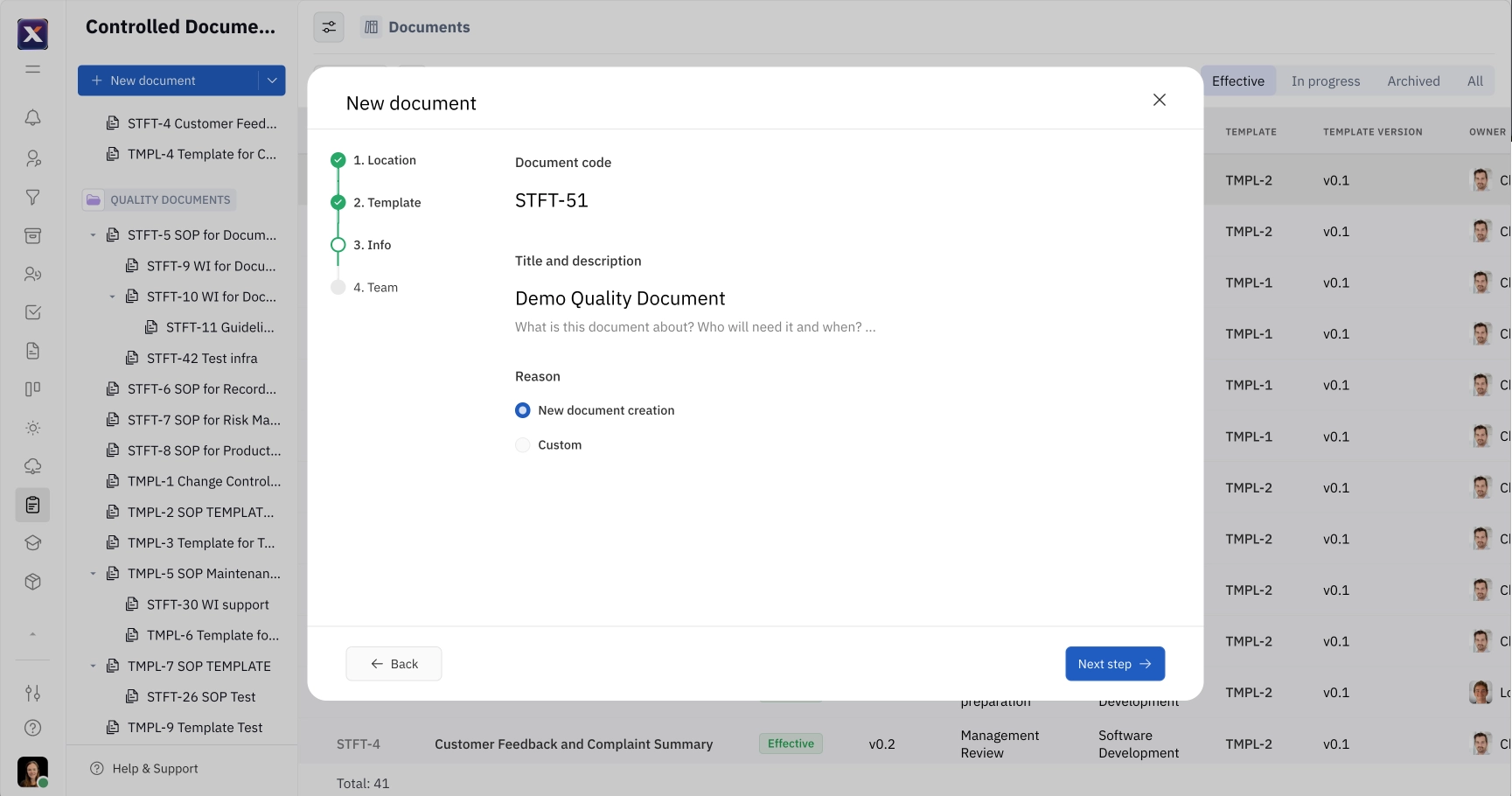
Task: Select the kanban board icon in sidebar
Action: pos(32,388)
